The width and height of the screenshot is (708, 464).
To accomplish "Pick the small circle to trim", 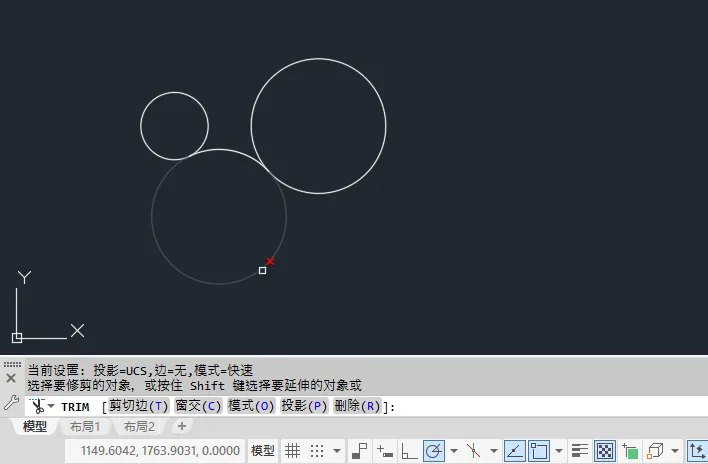I will (x=174, y=93).
